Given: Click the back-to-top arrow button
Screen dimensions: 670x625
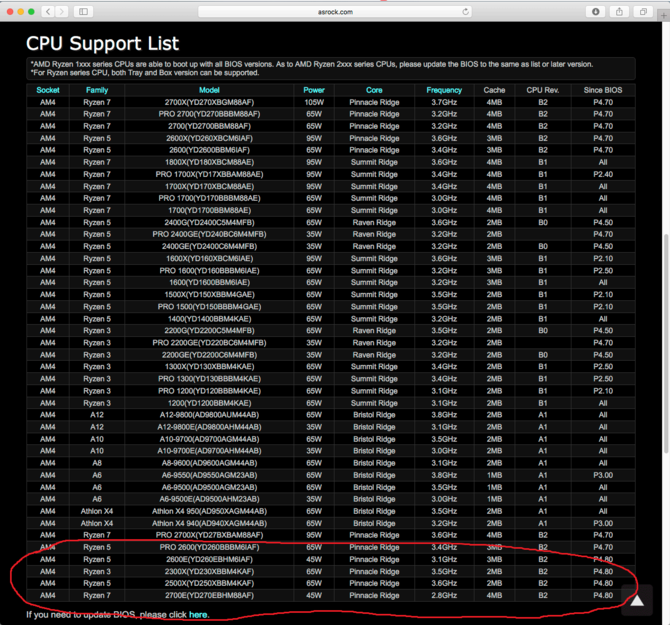Looking at the screenshot, I should coord(637,600).
